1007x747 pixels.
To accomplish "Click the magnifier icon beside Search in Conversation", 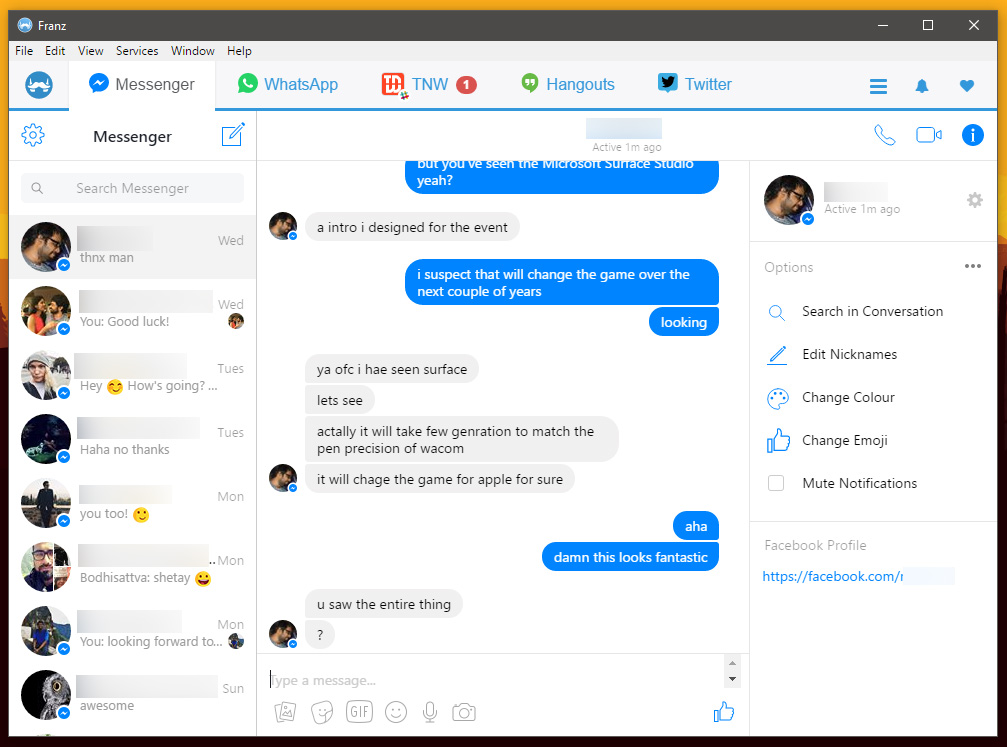I will coord(776,313).
